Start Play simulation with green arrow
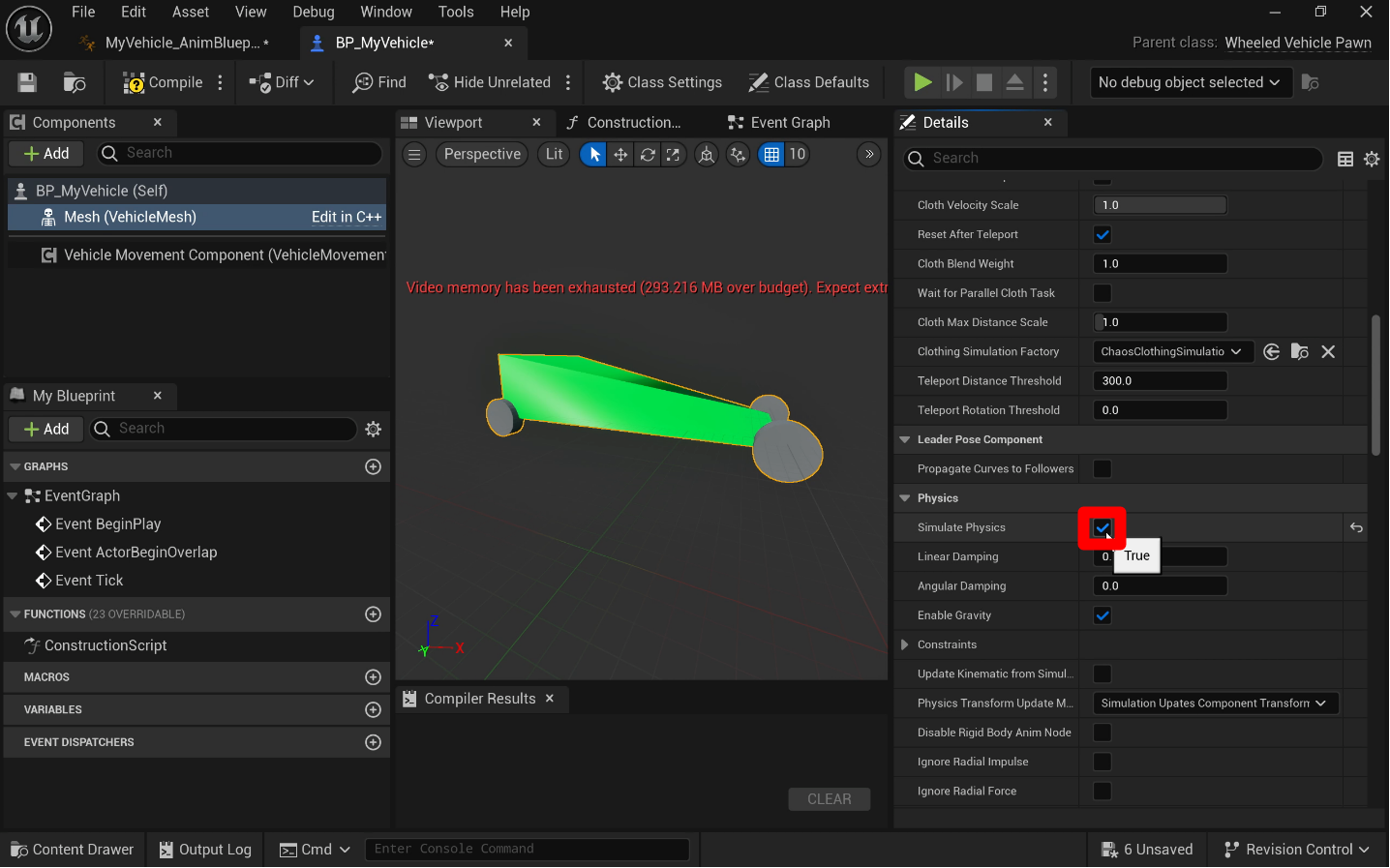 tap(923, 82)
